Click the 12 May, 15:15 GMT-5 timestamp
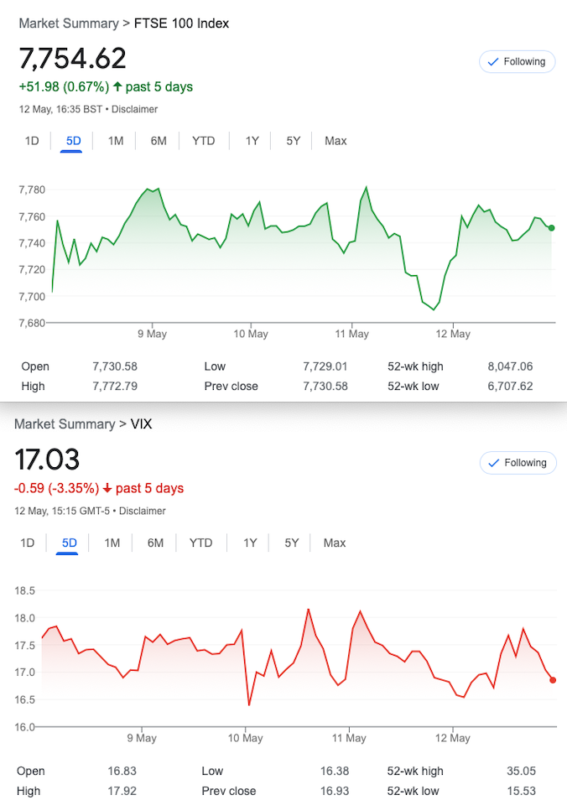 tap(62, 511)
